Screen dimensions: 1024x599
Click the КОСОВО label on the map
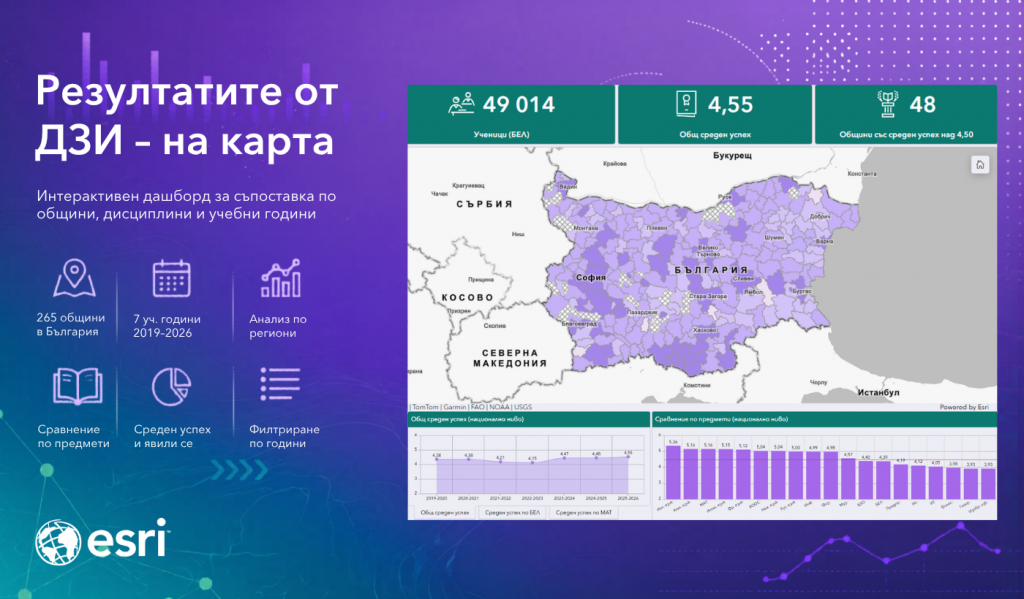467,298
